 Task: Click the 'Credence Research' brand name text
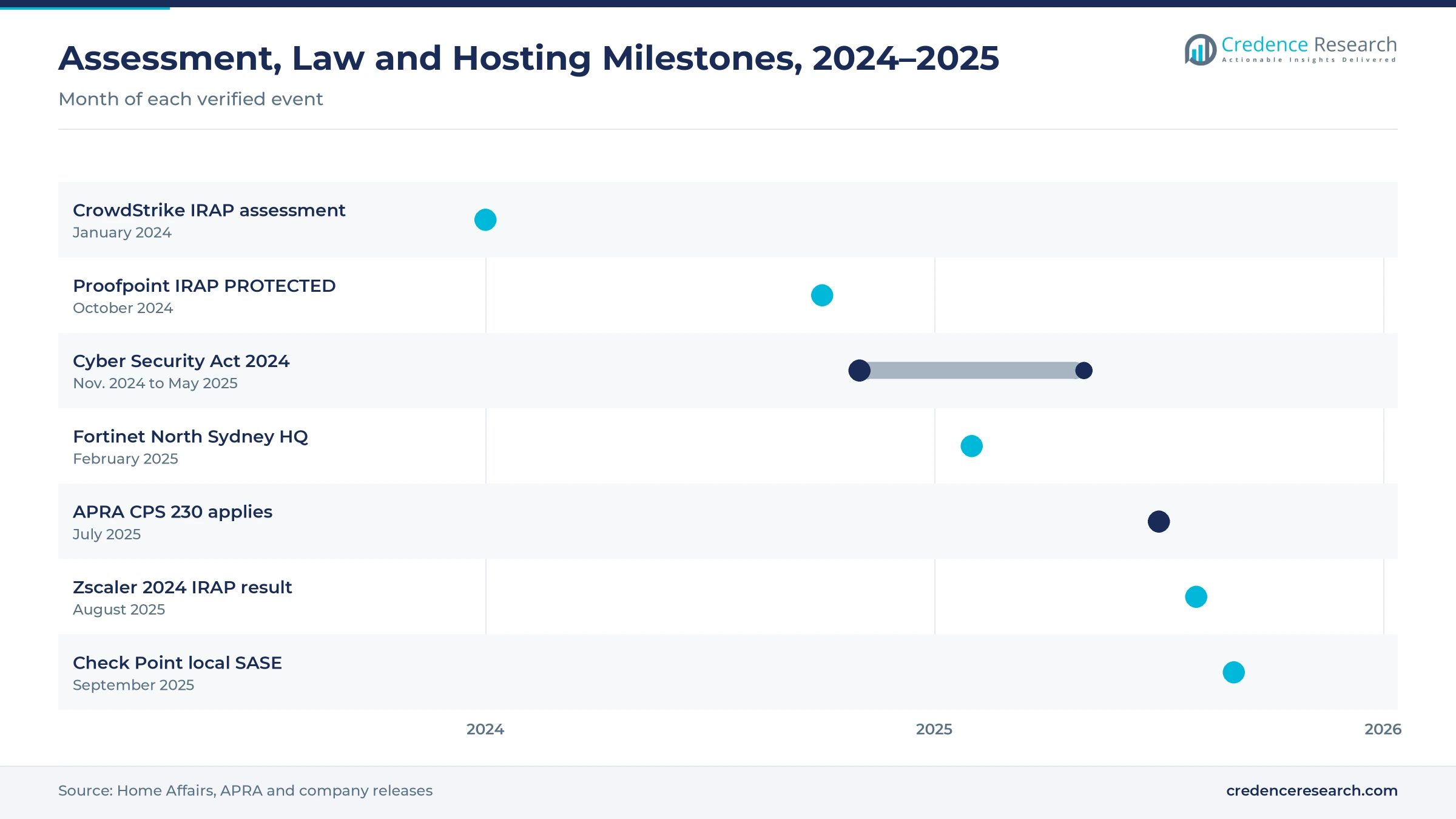click(x=1309, y=45)
